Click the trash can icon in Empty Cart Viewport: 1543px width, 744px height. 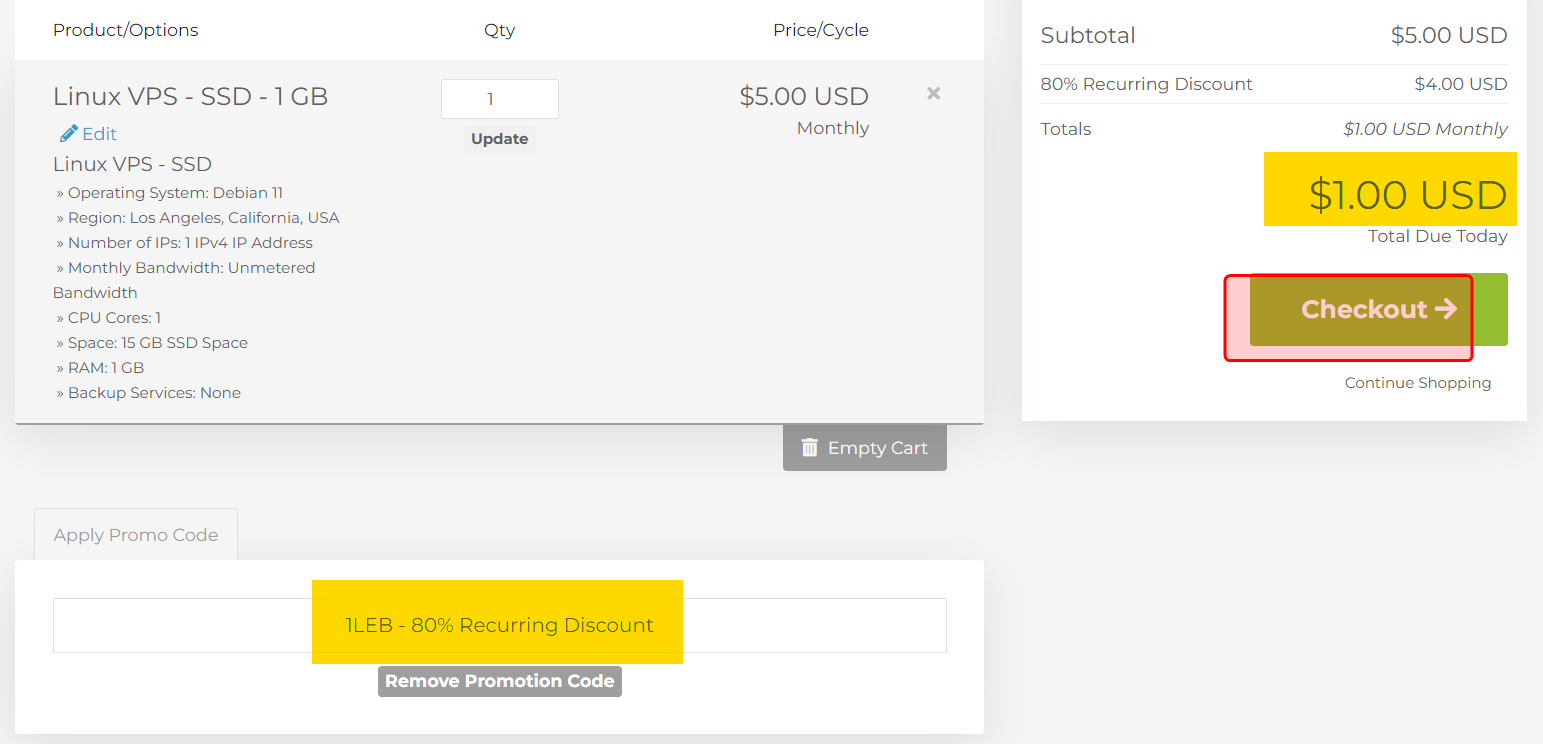(x=810, y=448)
